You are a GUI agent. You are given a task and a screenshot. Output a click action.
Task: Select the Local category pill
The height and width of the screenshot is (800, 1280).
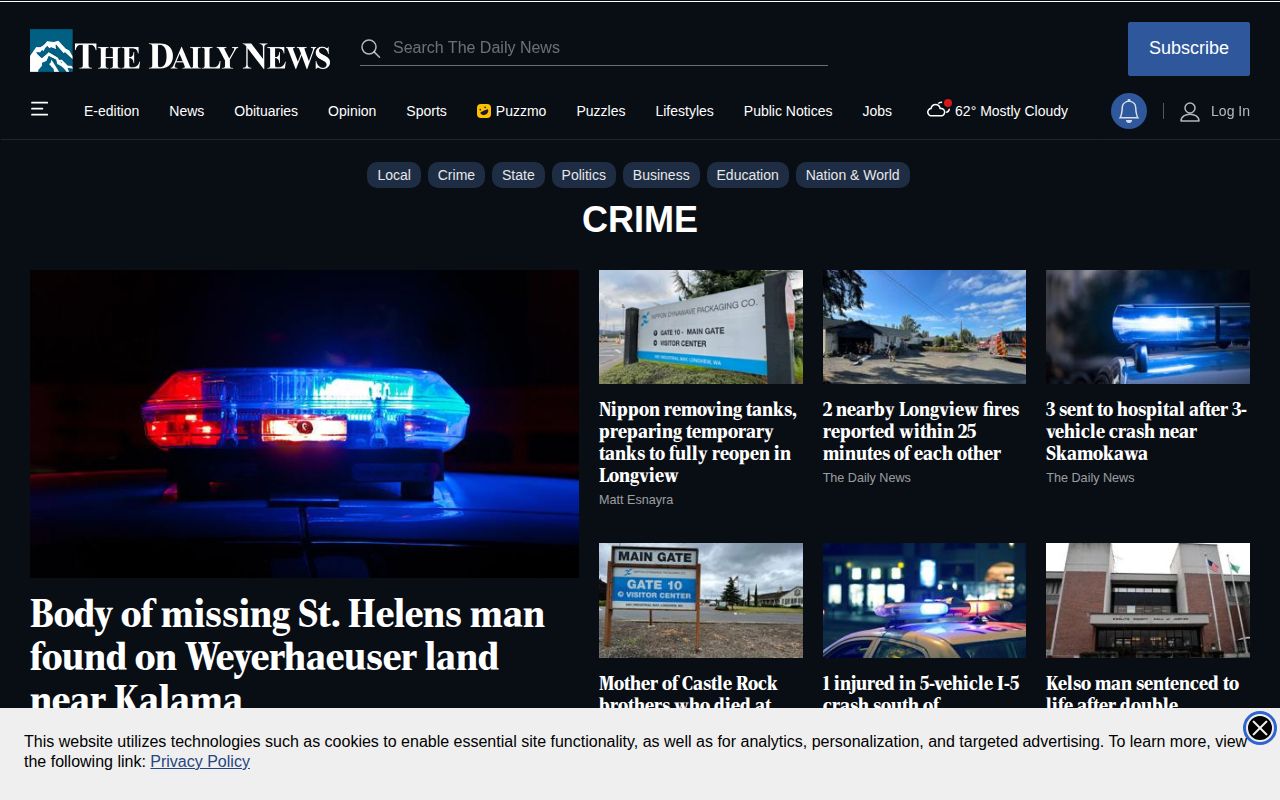[x=394, y=175]
